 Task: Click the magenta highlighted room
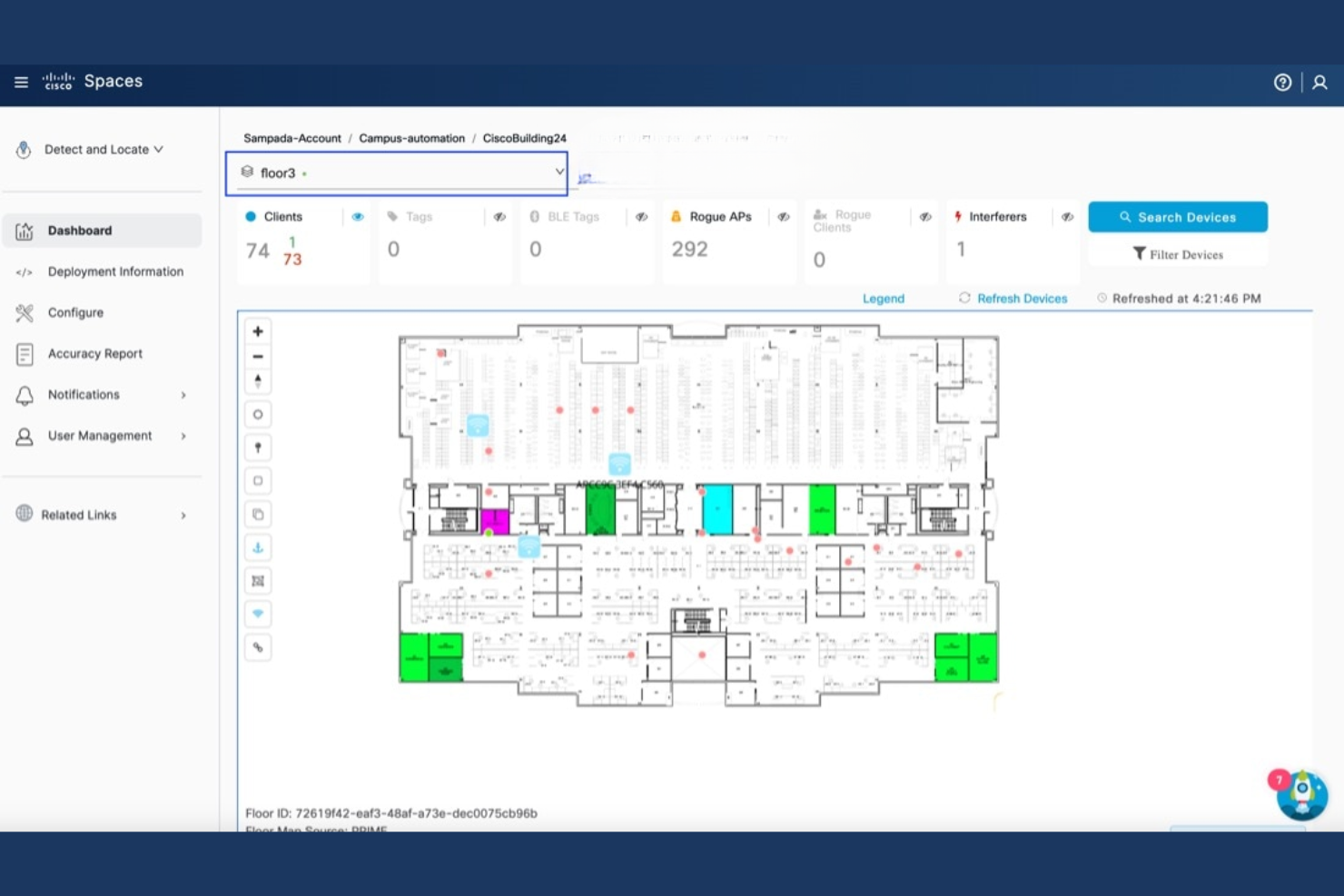[x=495, y=521]
